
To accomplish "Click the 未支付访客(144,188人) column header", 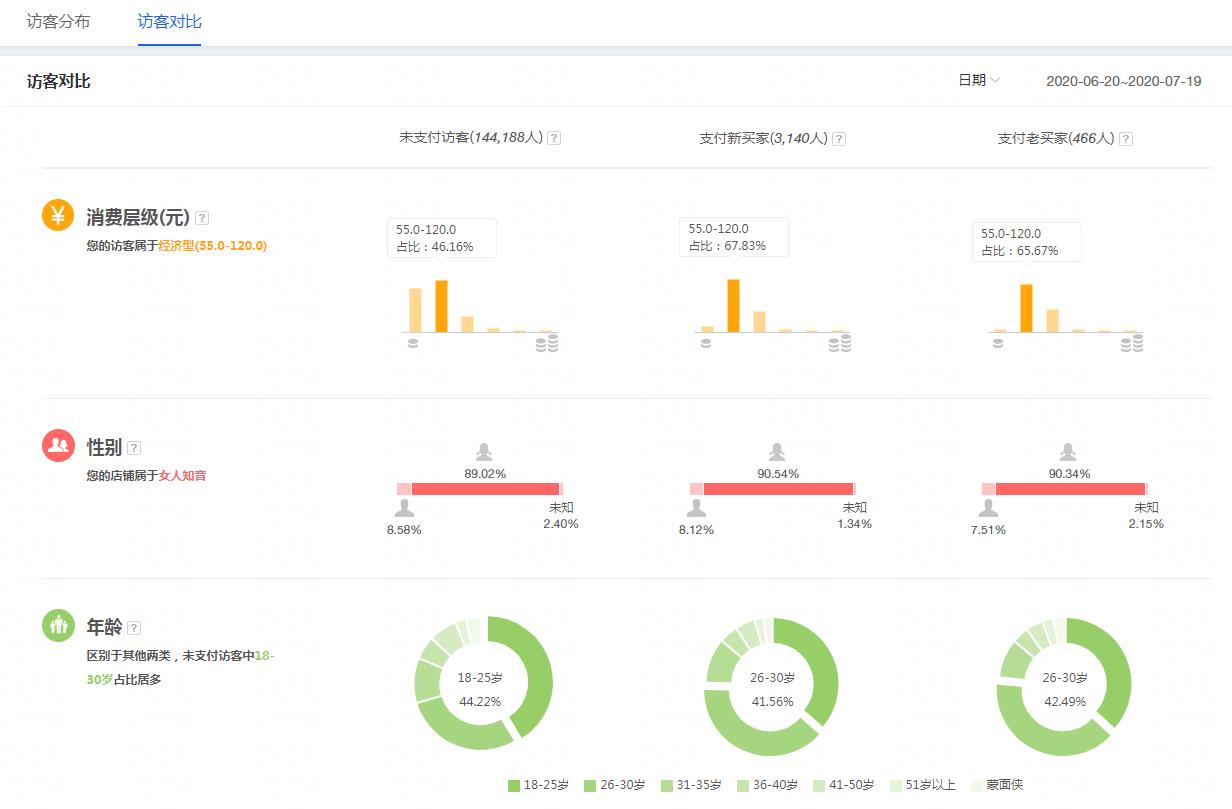I will tap(471, 137).
